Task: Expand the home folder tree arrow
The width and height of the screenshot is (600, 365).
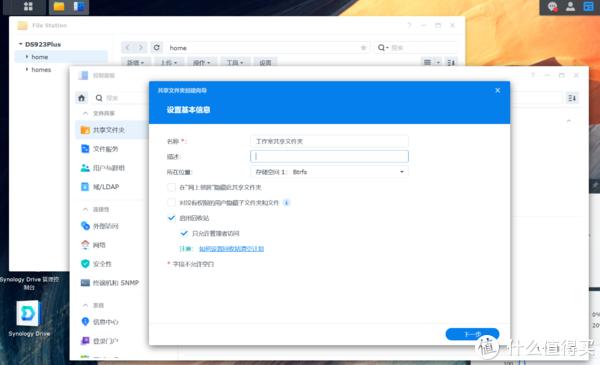Action: point(27,57)
